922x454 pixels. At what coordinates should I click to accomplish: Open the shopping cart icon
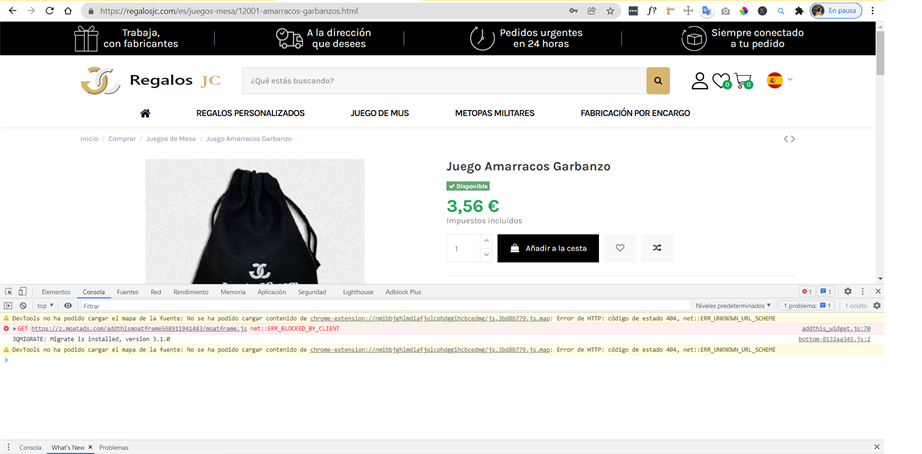tap(743, 81)
